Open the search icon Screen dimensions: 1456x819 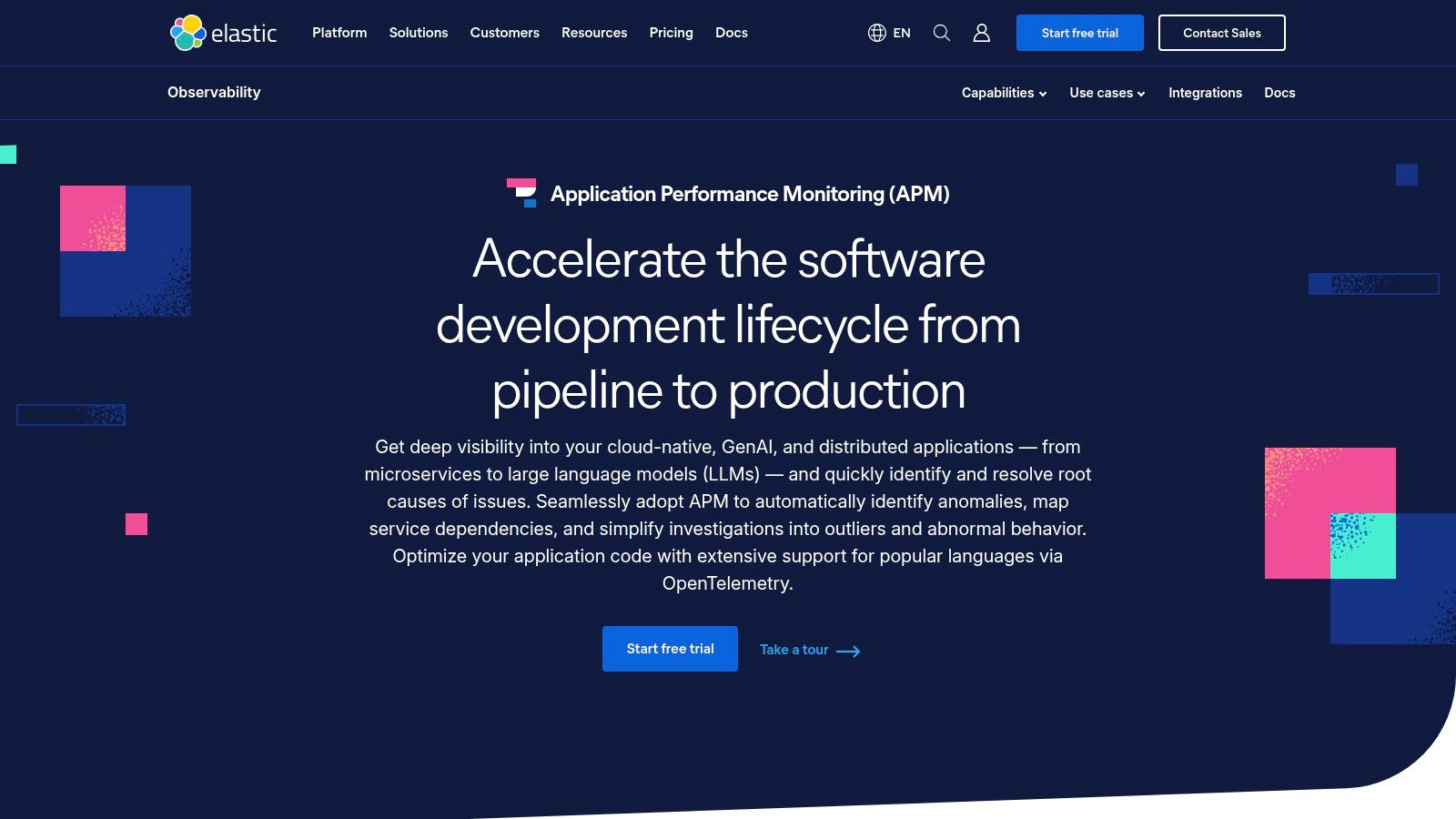click(x=941, y=33)
